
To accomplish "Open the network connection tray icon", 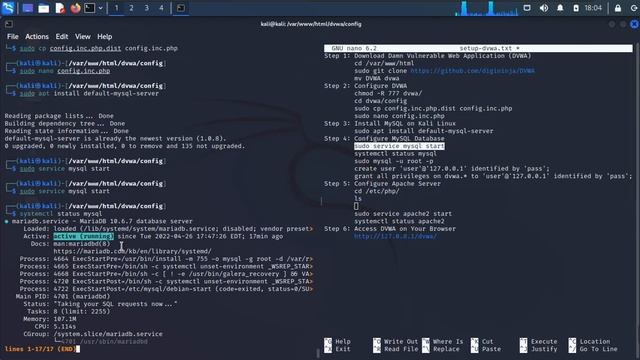I will click(527, 8).
